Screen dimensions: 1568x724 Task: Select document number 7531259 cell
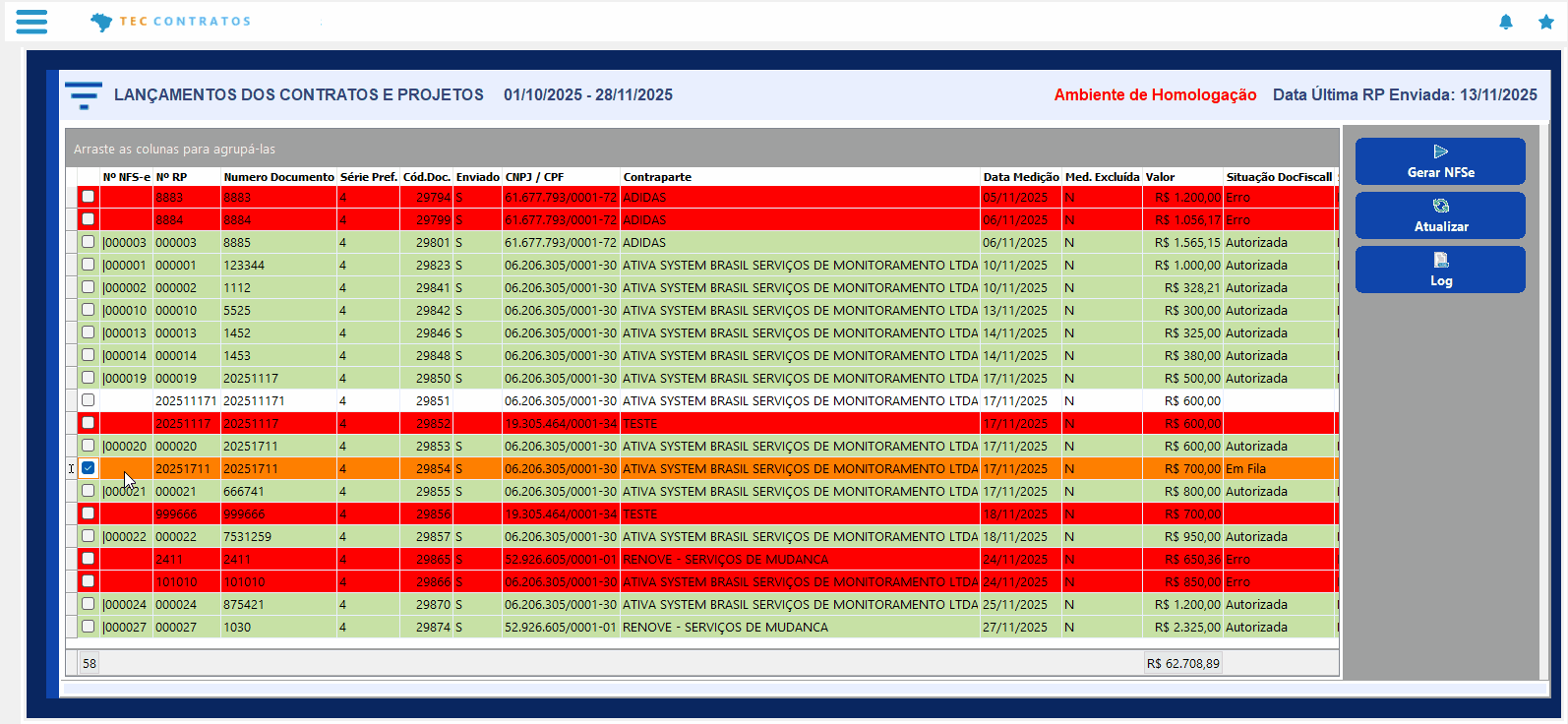[279, 536]
